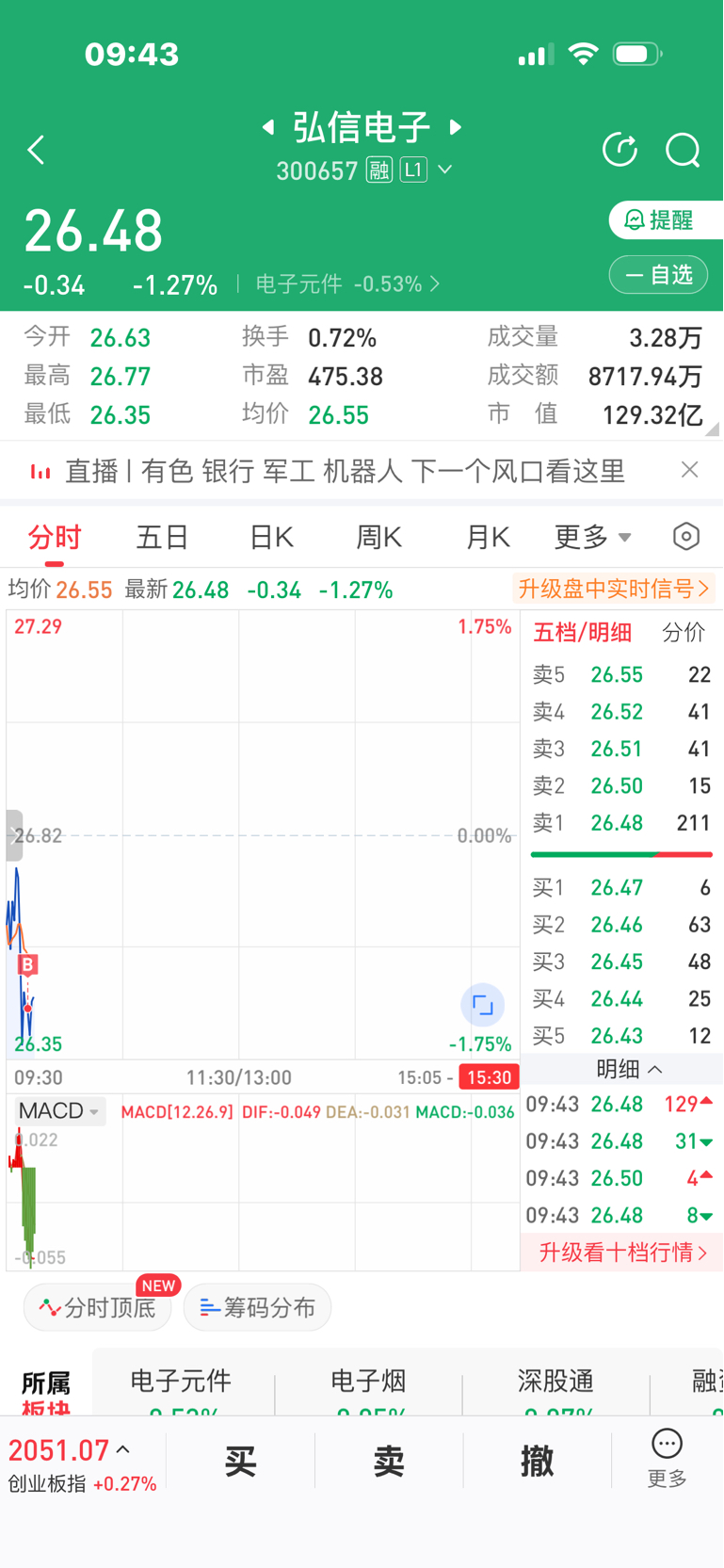Collapse the 明细 section
The image size is (724, 1568).
[x=629, y=1070]
